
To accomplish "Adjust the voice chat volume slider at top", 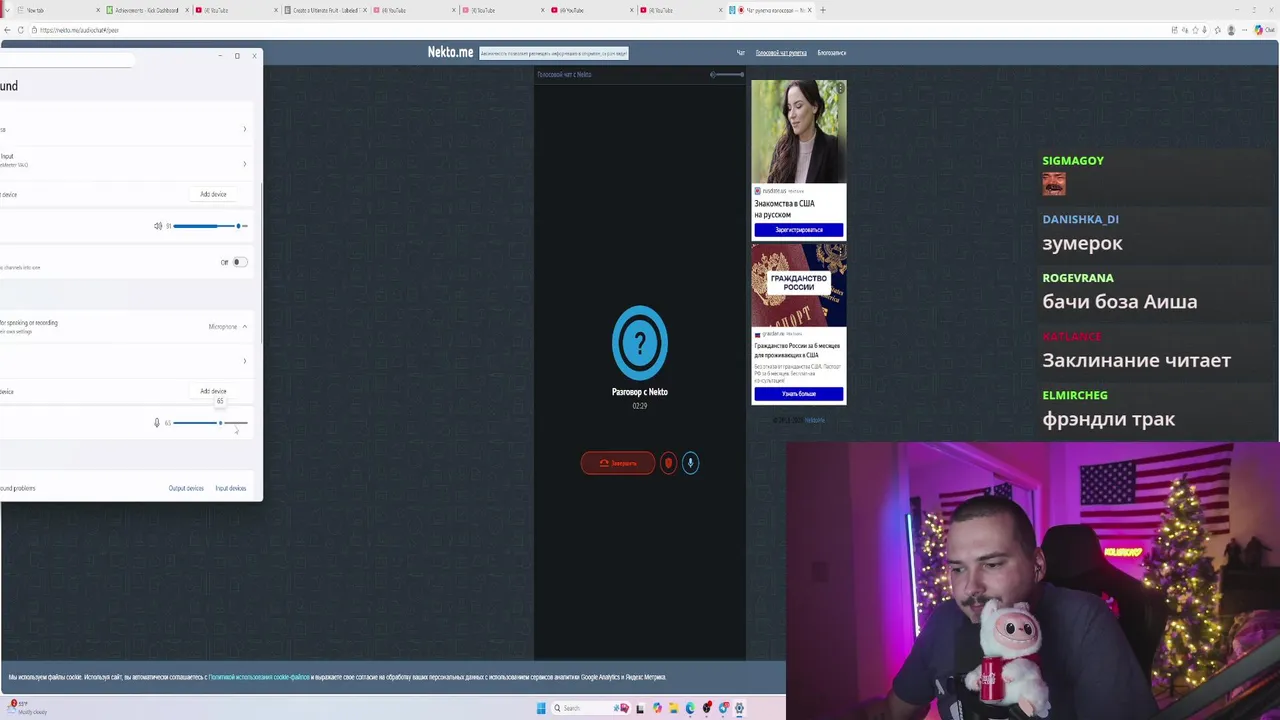I will (728, 75).
